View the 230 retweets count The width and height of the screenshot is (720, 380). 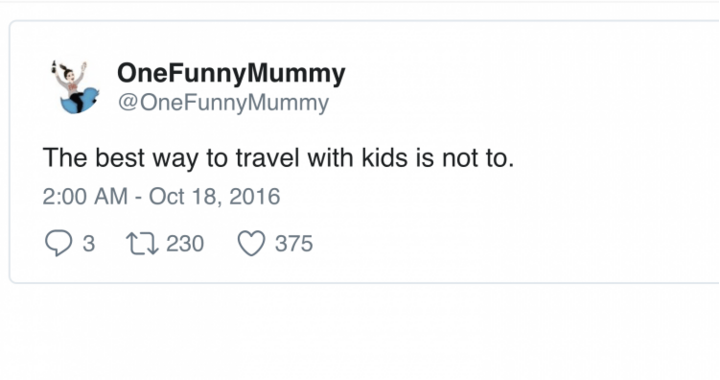click(x=185, y=243)
